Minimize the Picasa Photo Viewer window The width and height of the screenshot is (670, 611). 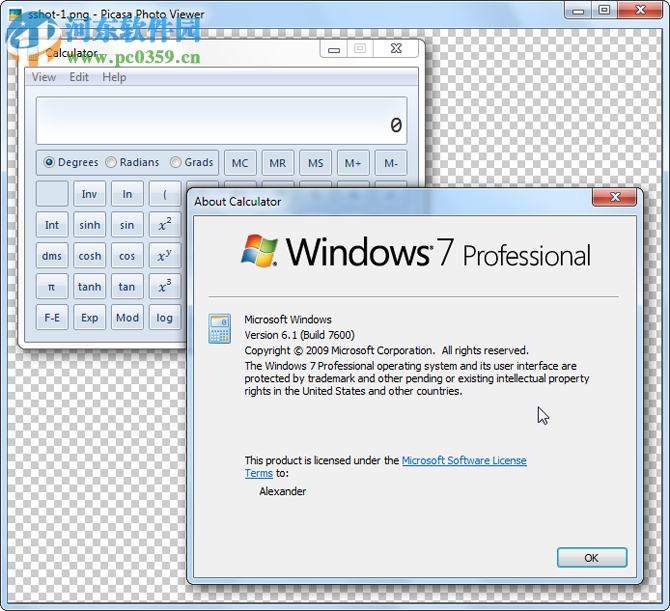(578, 10)
